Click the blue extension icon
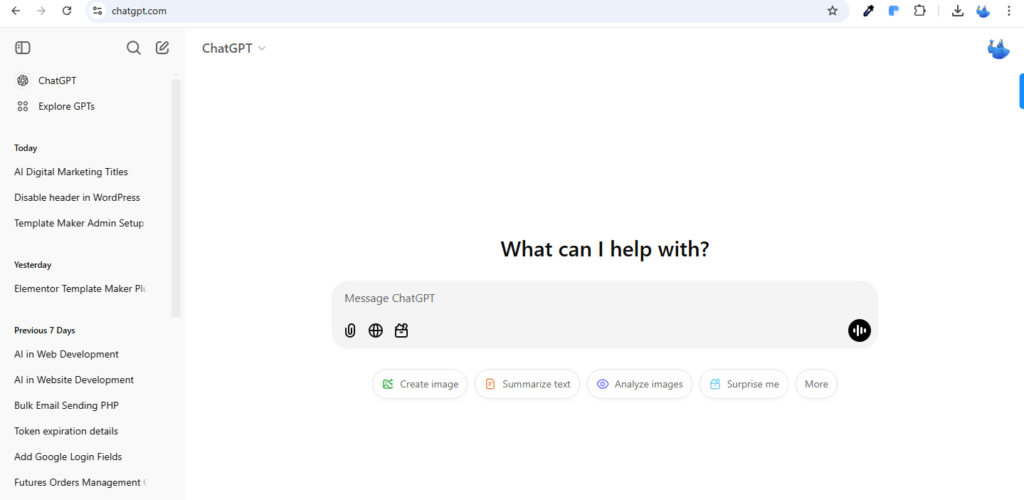Viewport: 1024px width, 500px height. click(894, 10)
